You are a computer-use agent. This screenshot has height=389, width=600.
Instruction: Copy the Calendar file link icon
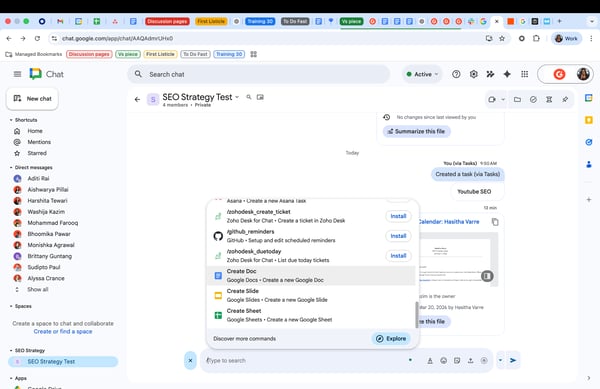click(x=495, y=222)
